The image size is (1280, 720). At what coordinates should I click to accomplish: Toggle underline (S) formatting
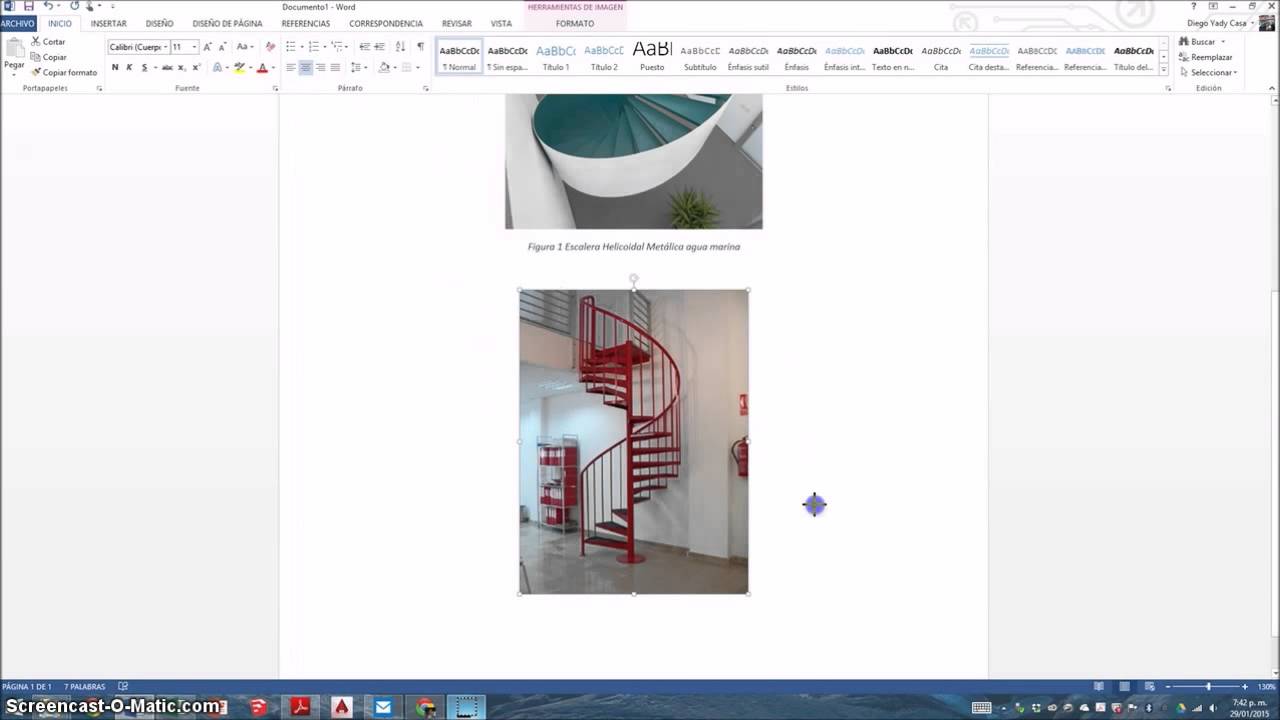144,67
